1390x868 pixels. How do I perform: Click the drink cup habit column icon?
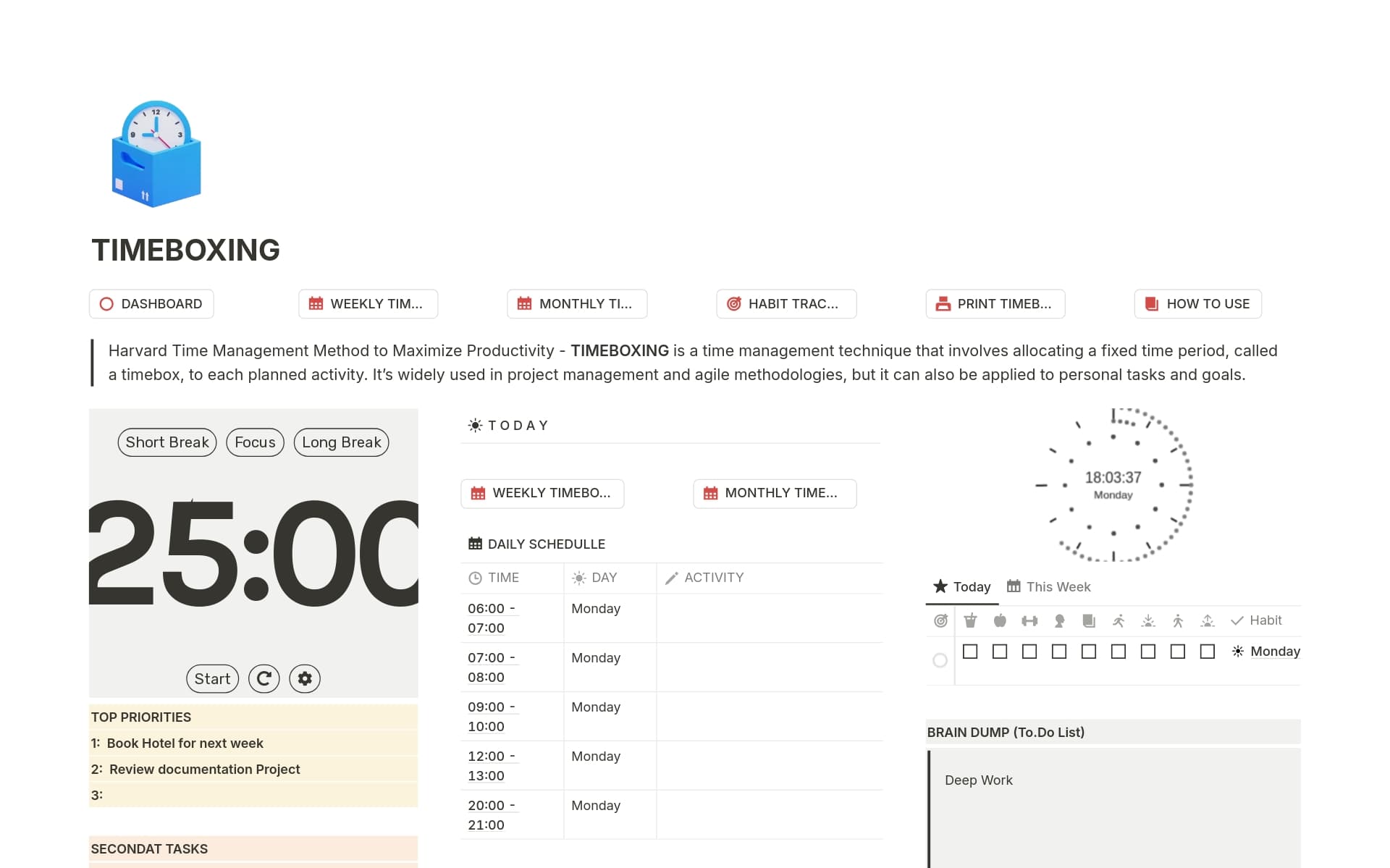(x=970, y=620)
